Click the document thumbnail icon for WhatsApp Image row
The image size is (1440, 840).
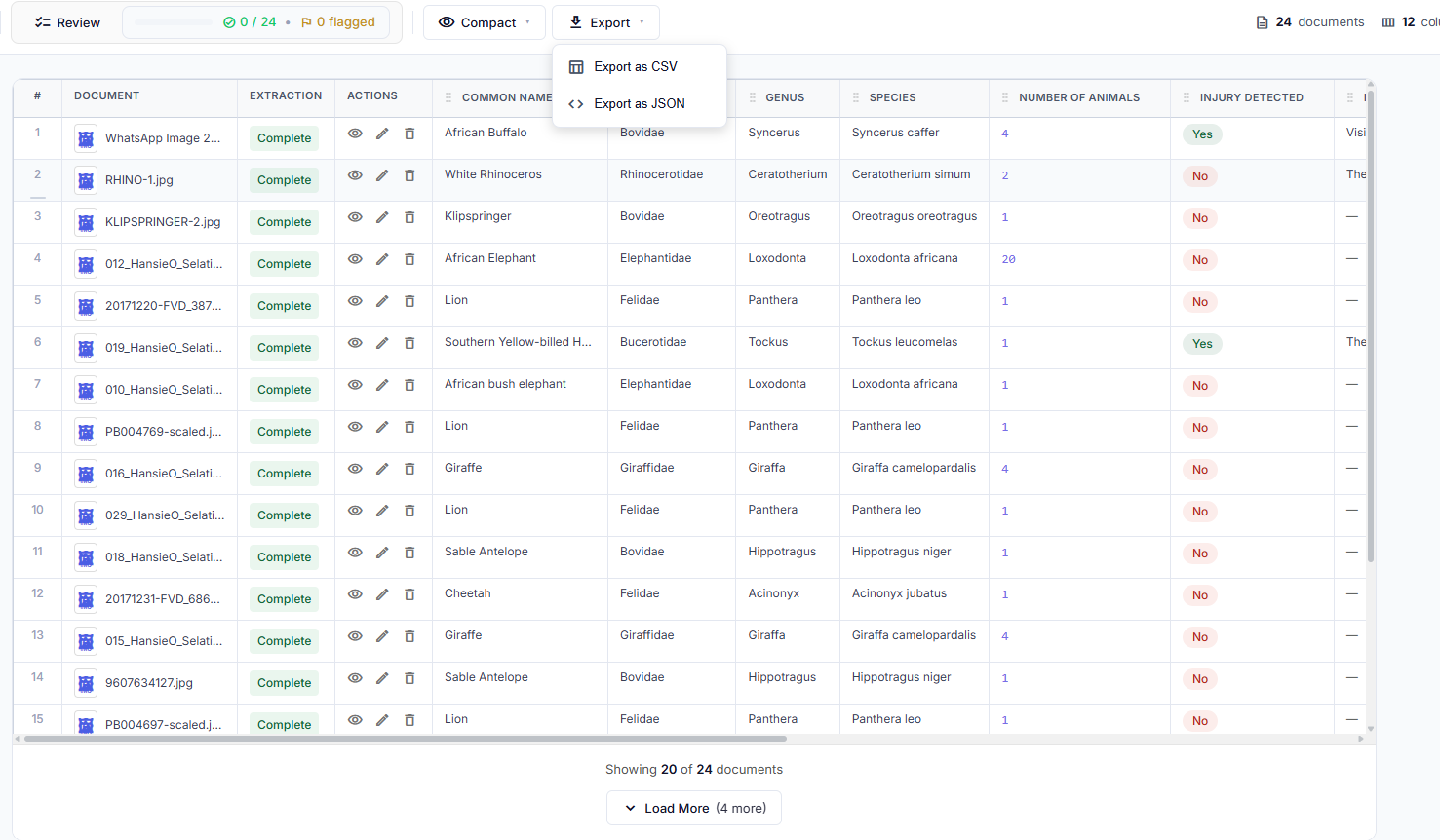pyautogui.click(x=86, y=138)
